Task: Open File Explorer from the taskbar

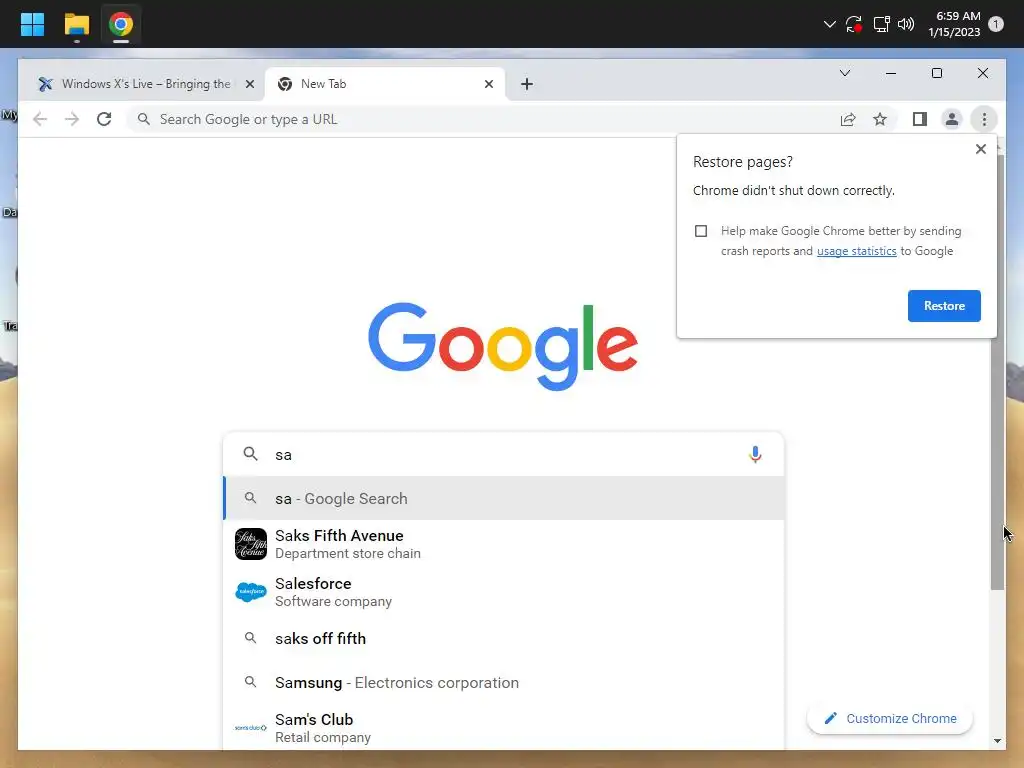Action: point(76,25)
